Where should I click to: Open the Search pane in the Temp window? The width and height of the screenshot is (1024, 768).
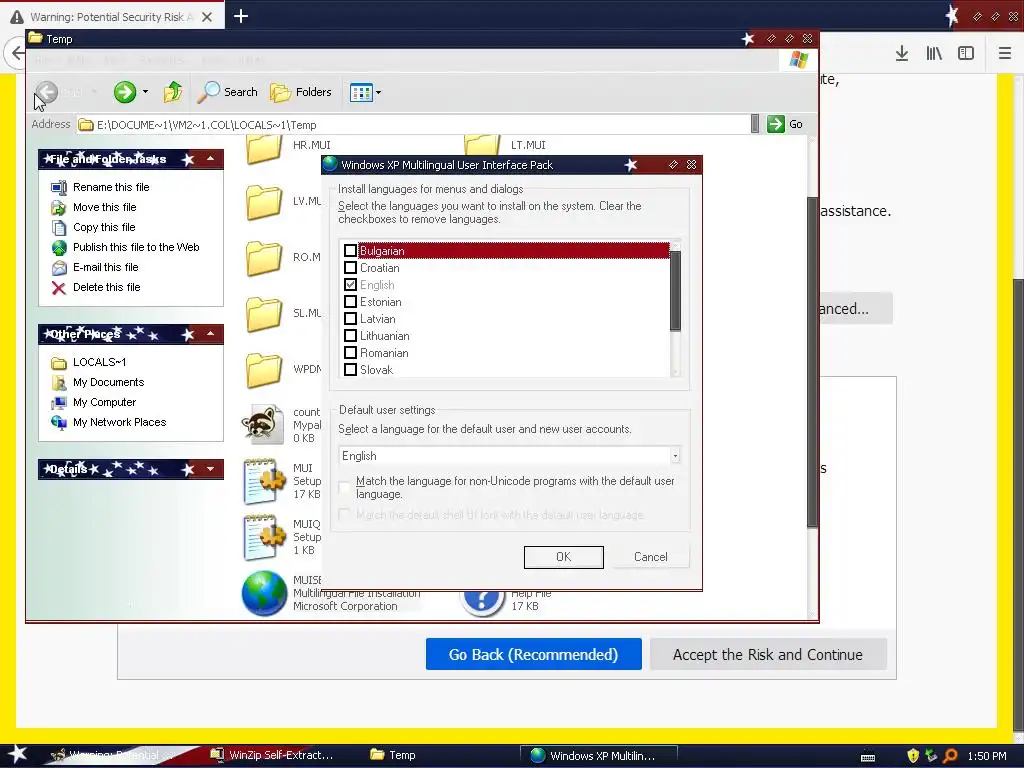[x=228, y=92]
